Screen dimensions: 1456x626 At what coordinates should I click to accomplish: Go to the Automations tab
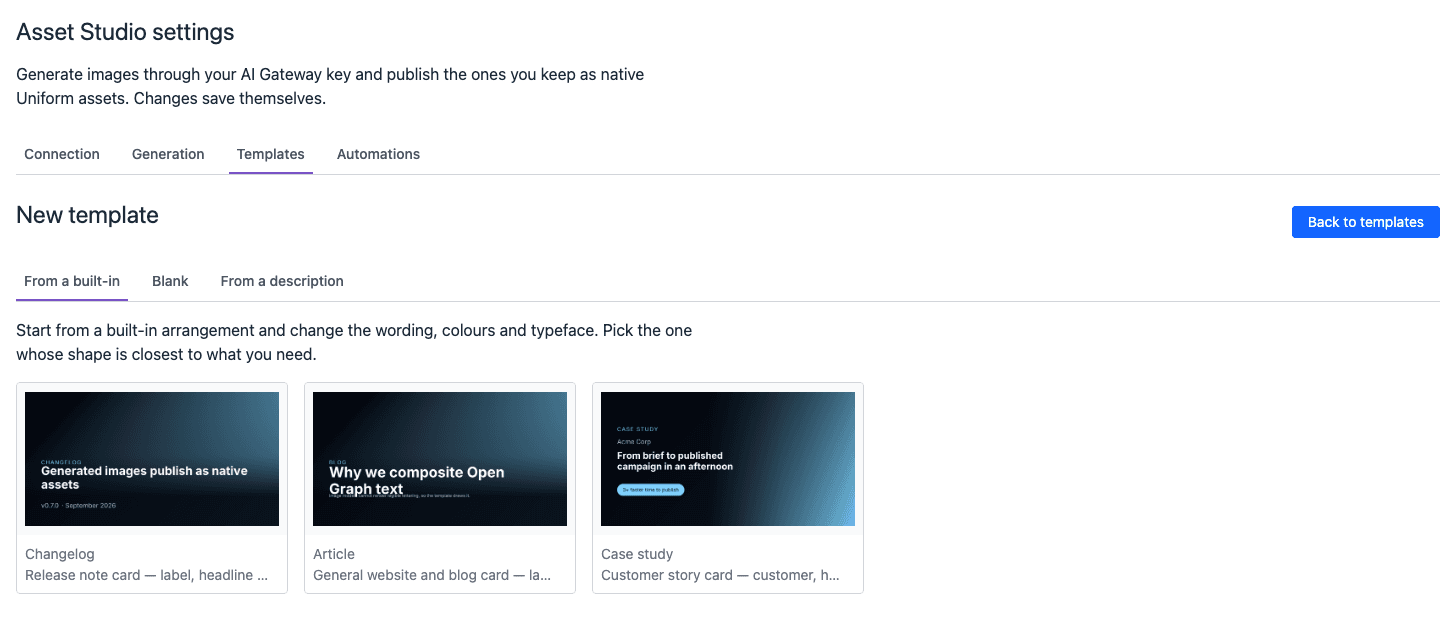[378, 154]
